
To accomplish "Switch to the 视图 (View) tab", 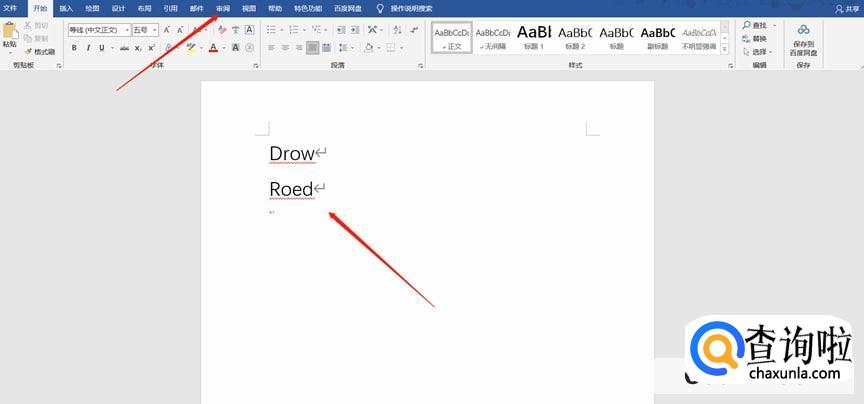I will 249,9.
